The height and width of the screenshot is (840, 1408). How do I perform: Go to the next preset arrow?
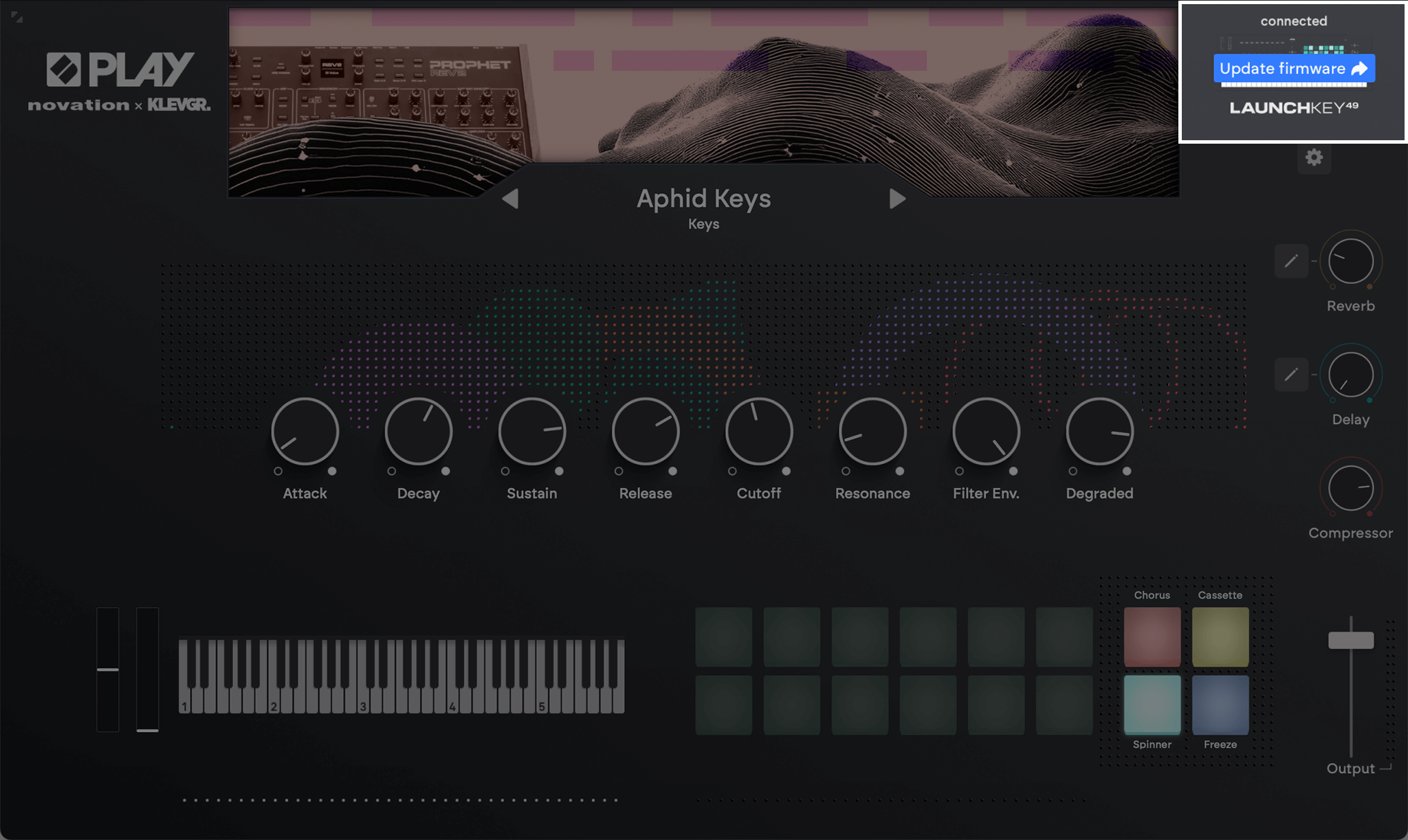coord(897,199)
